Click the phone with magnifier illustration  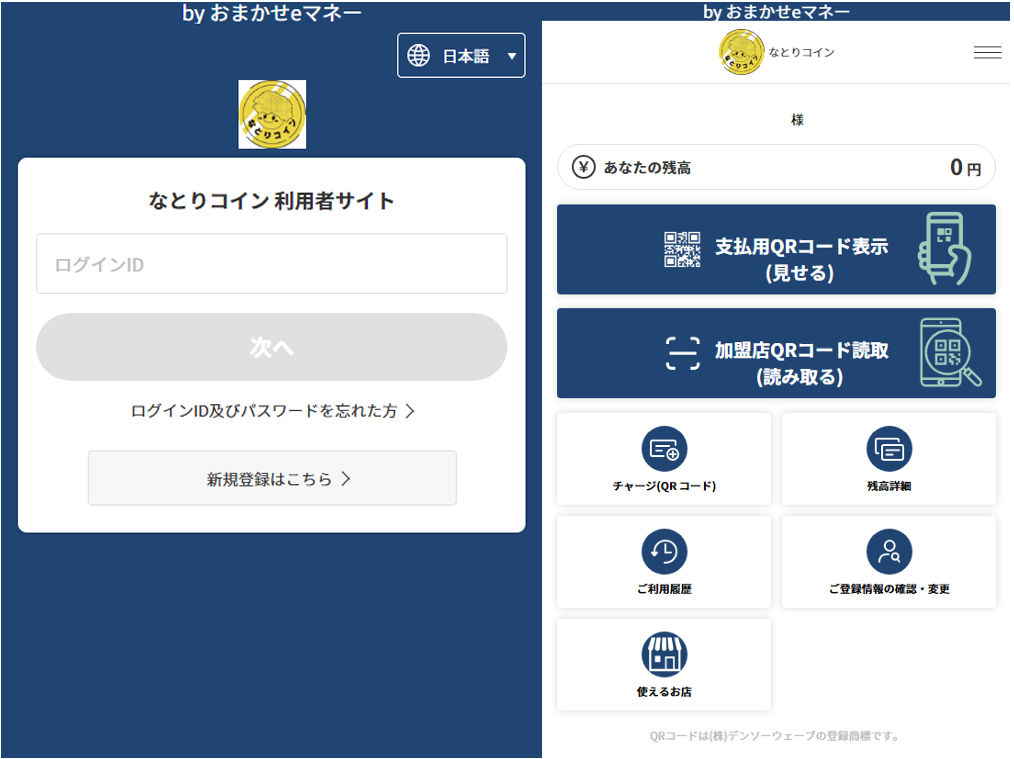(950, 353)
